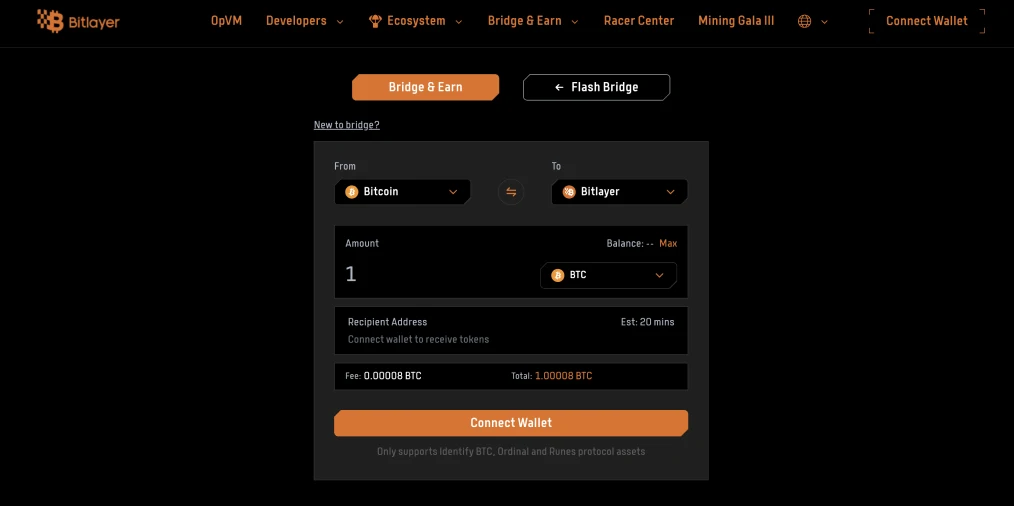This screenshot has width=1014, height=506.
Task: Expand the Developers menu chevron
Action: pos(340,21)
